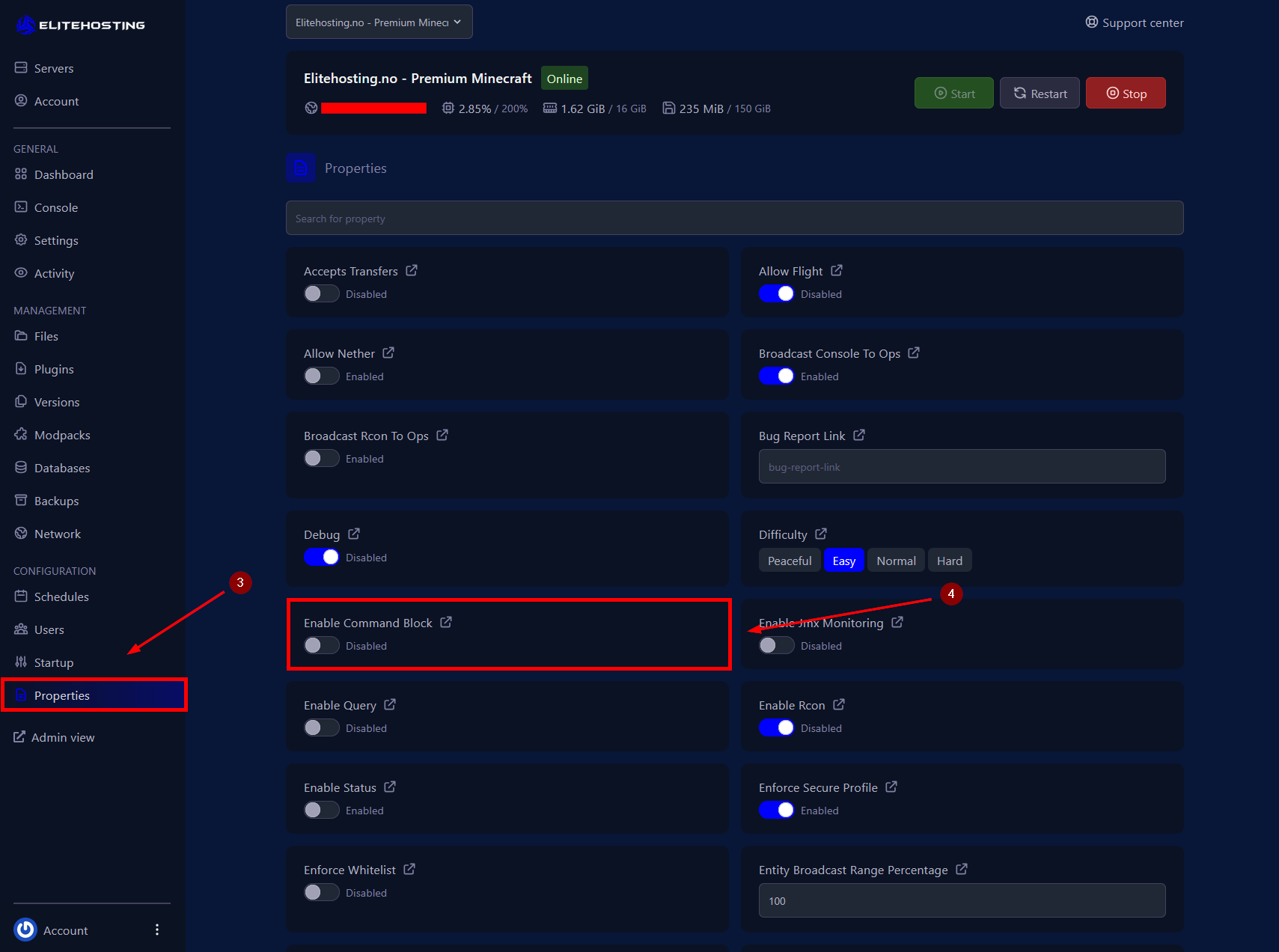The image size is (1279, 952).
Task: Click the Start server button
Action: coord(954,93)
